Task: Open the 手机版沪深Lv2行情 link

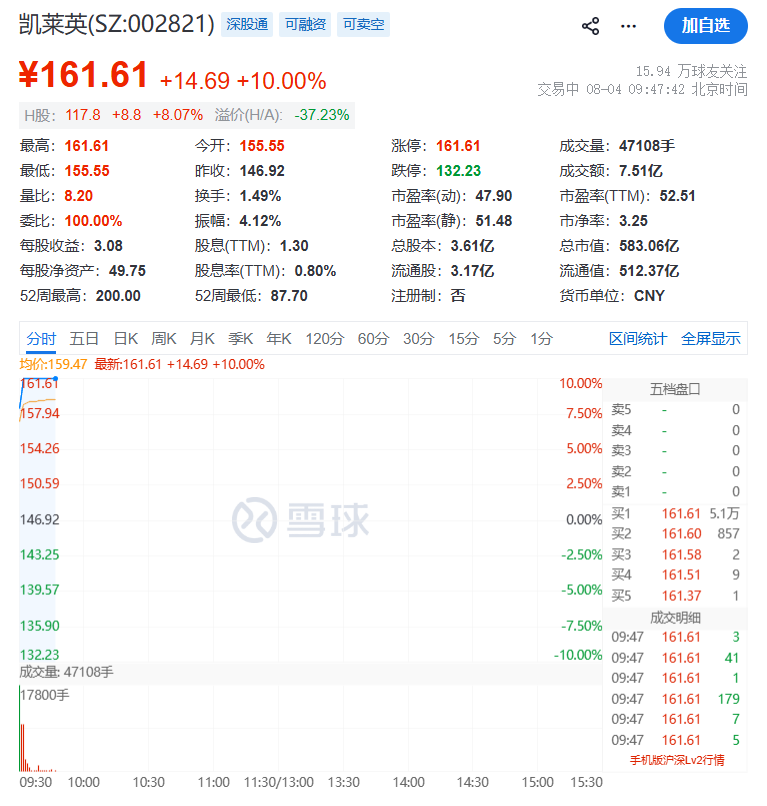Action: [677, 760]
